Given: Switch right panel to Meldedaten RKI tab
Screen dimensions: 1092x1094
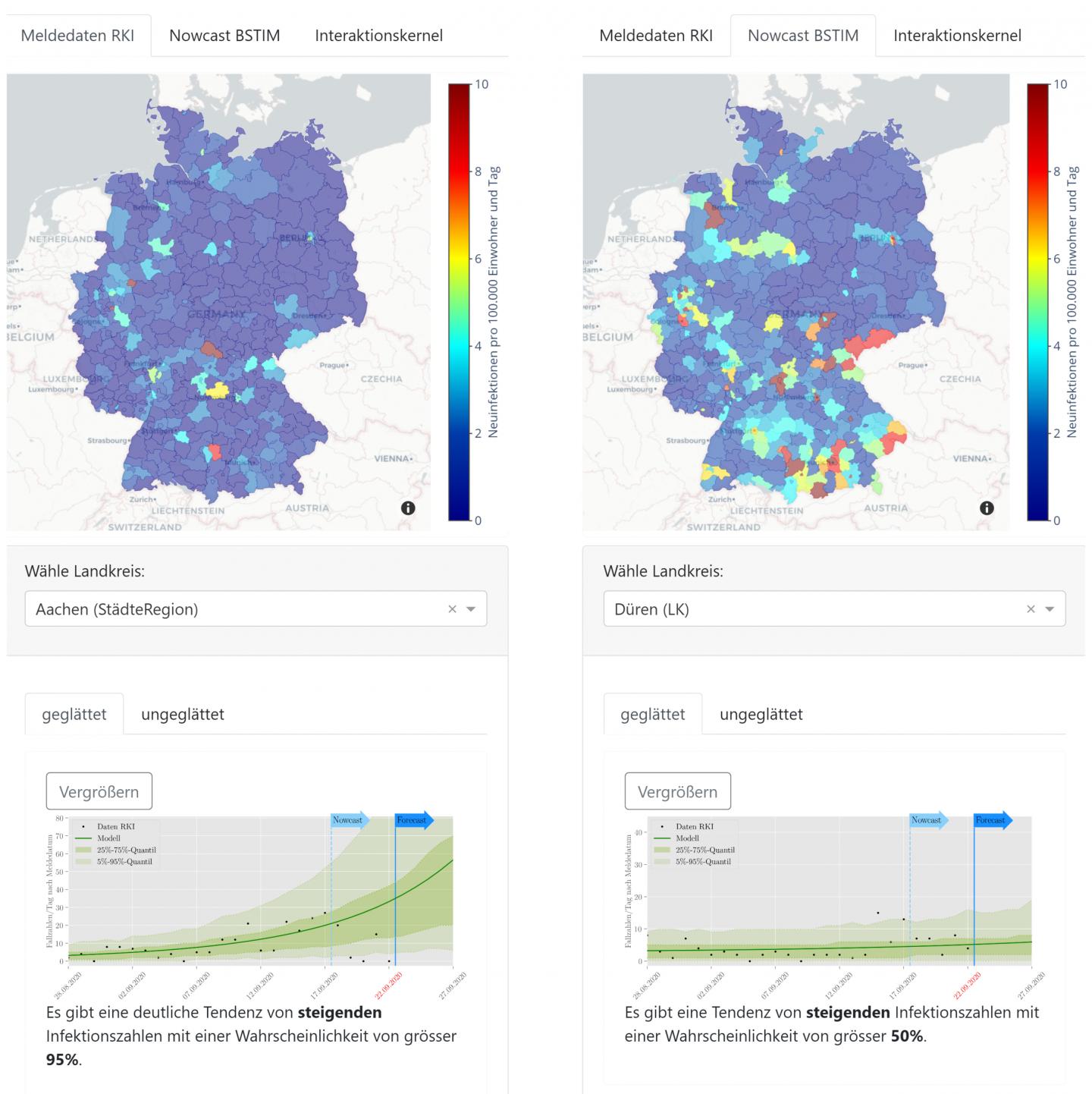Looking at the screenshot, I should 656,36.
